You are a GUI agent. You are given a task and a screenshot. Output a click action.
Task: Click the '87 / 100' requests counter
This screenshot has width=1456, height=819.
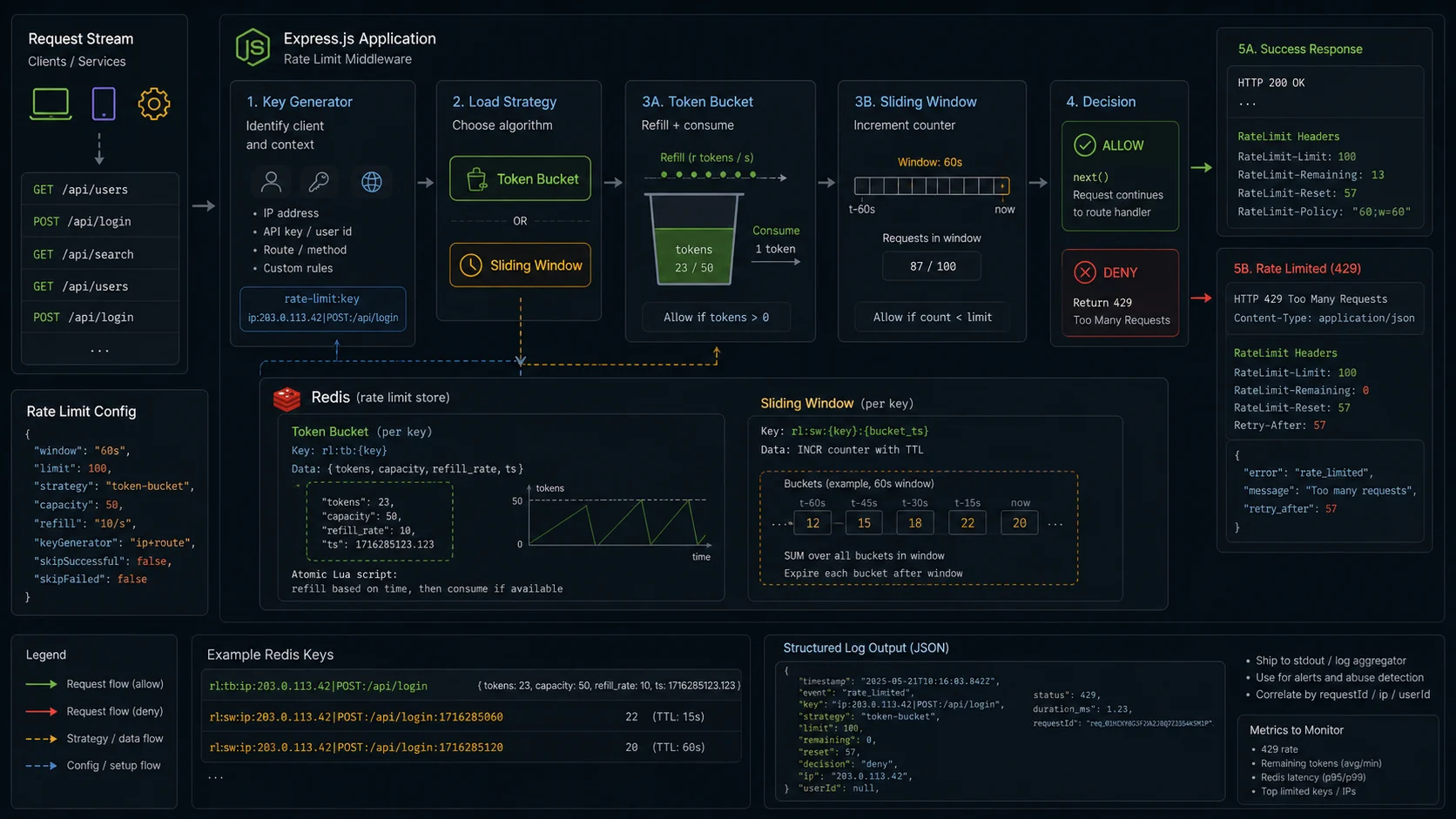pos(932,266)
